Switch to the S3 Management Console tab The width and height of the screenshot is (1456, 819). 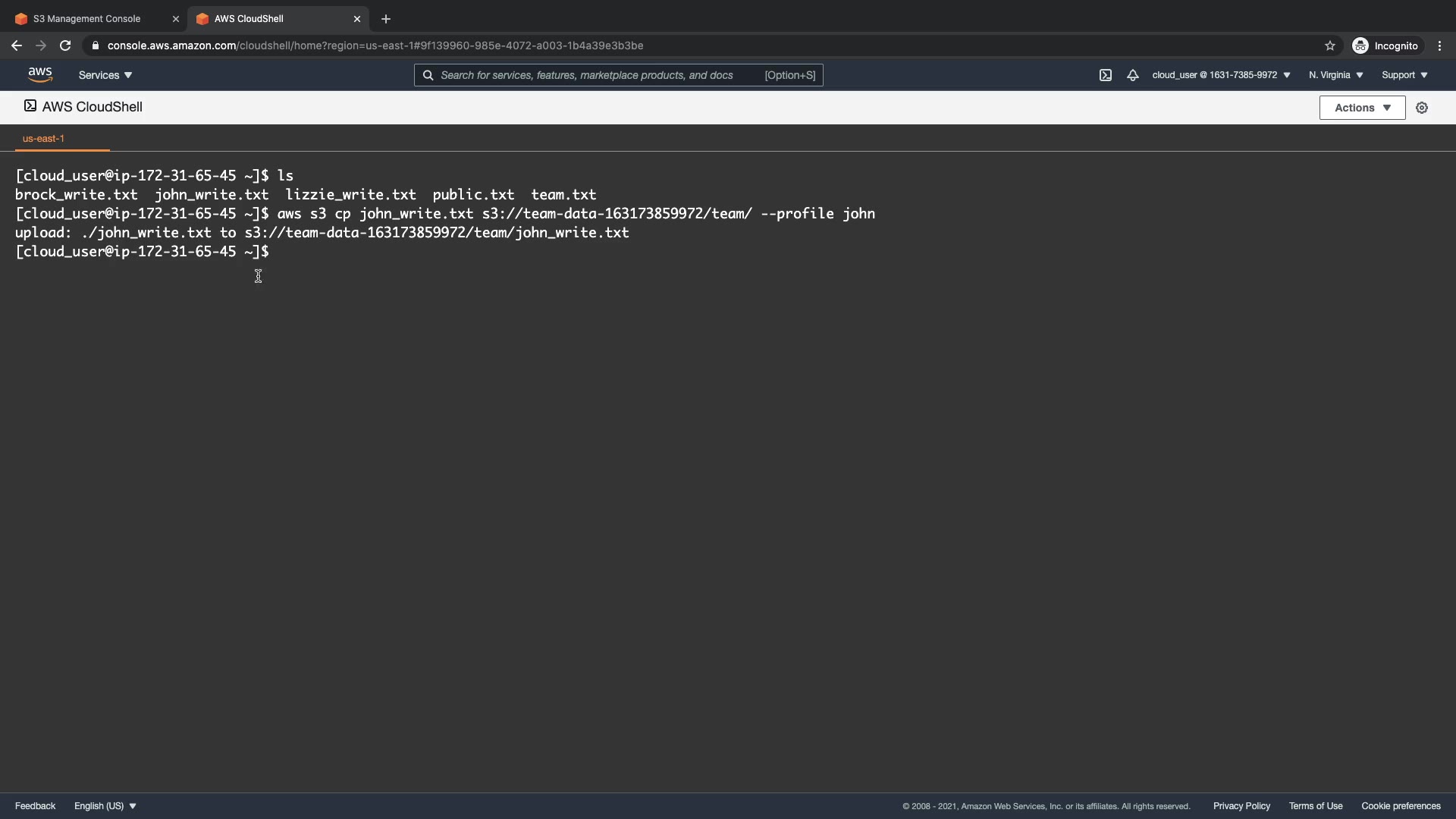(x=87, y=19)
